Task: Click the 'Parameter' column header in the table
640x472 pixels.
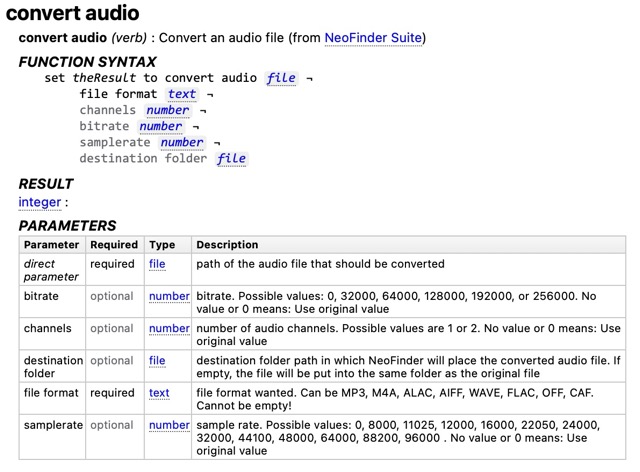Action: [52, 244]
